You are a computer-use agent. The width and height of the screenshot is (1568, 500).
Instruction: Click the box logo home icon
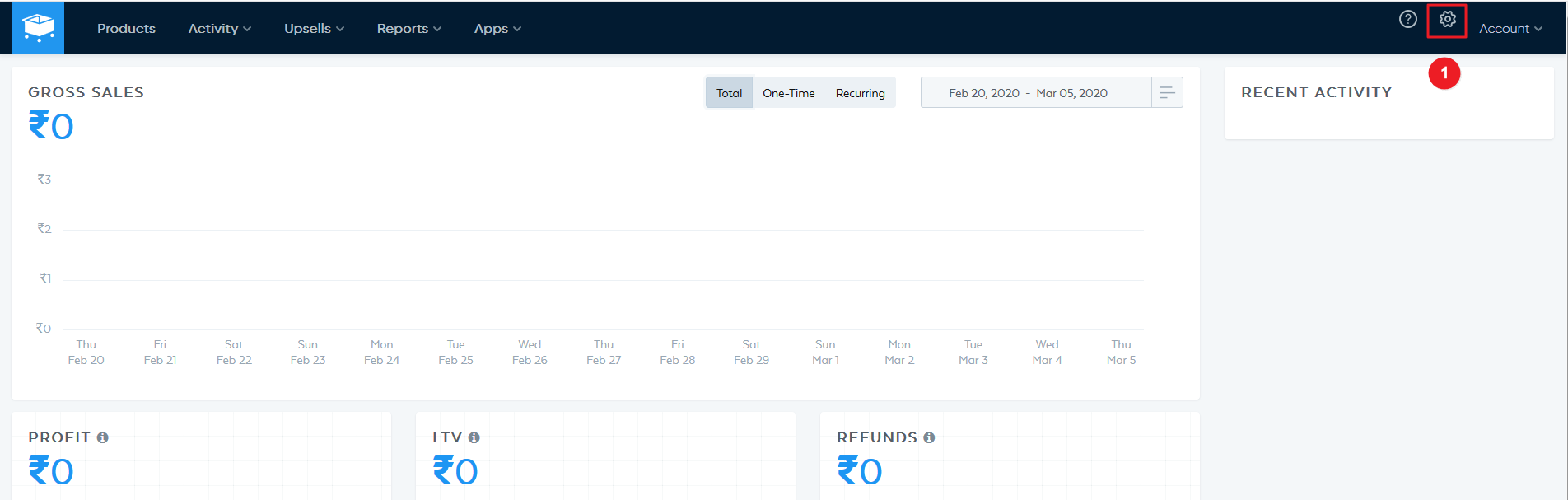38,28
